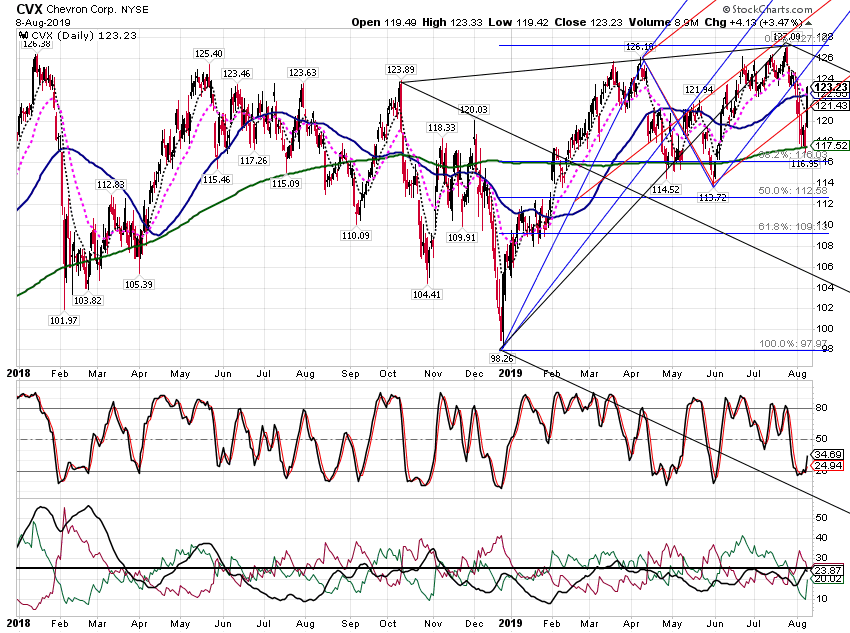Click the 121.43 moving average axis tag

830,106
